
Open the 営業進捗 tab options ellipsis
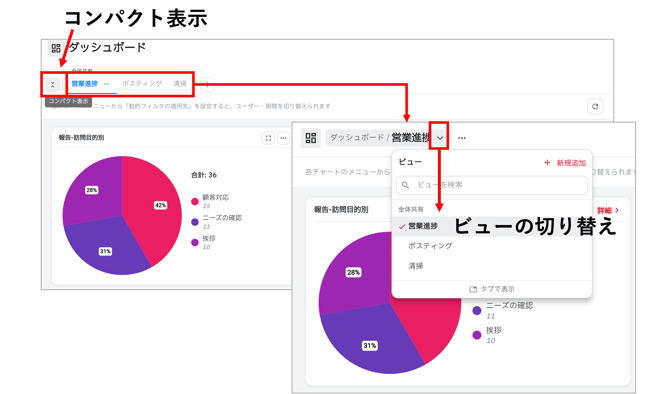(106, 84)
